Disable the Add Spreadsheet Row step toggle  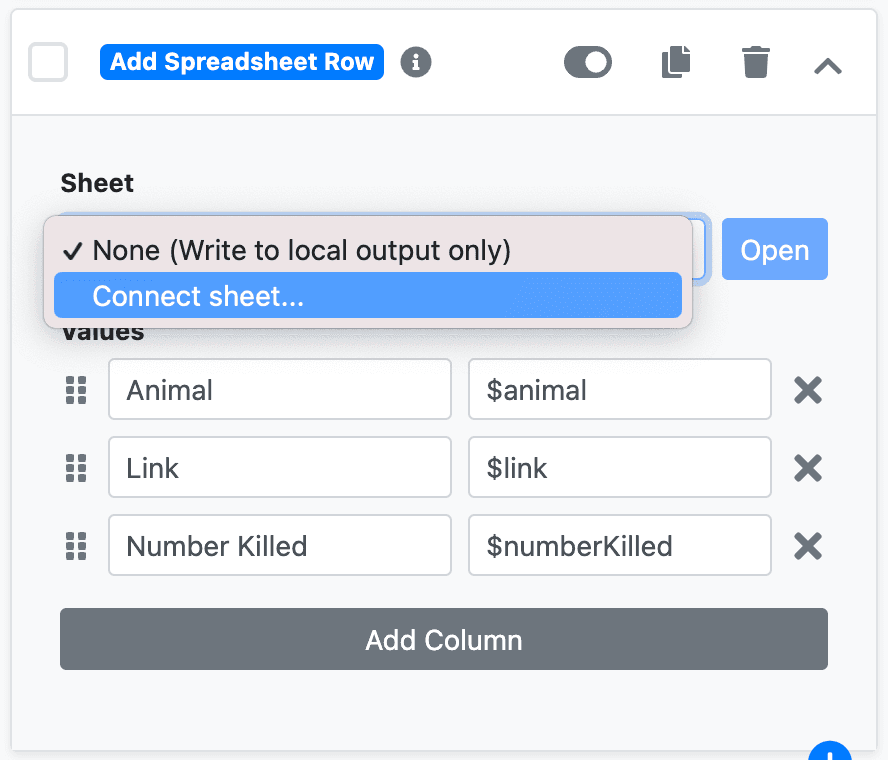click(588, 62)
